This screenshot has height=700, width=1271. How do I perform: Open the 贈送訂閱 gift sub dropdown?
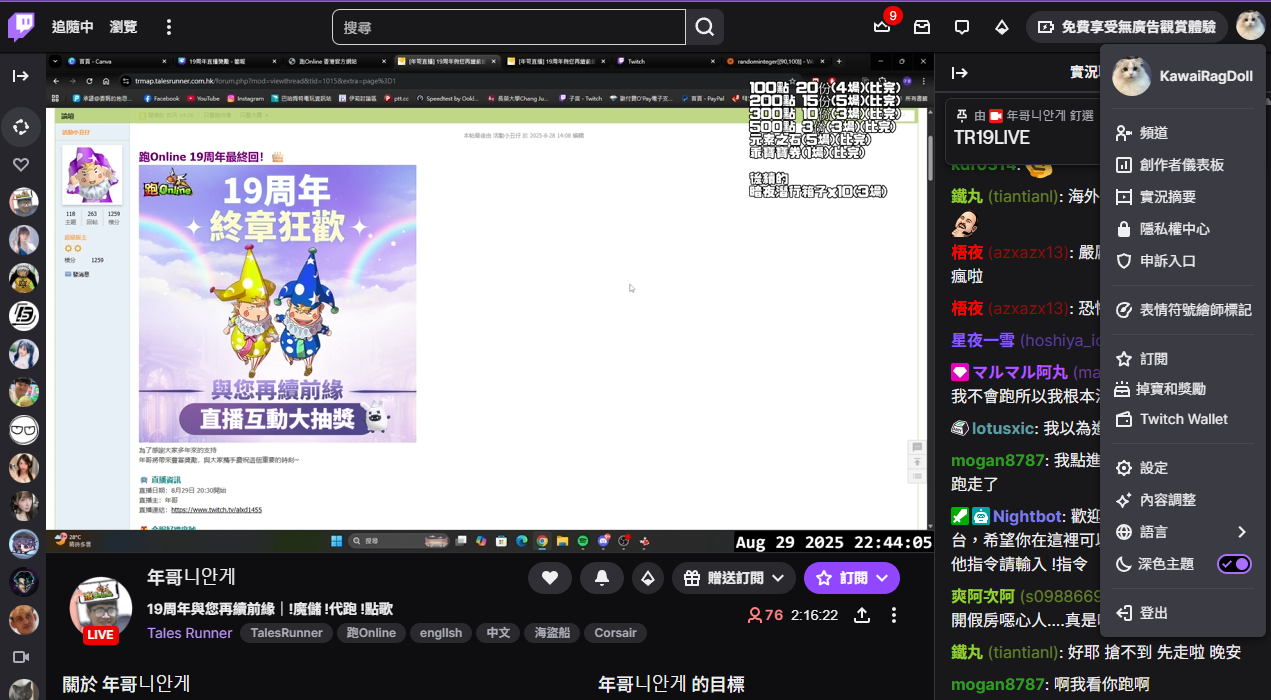(x=734, y=578)
